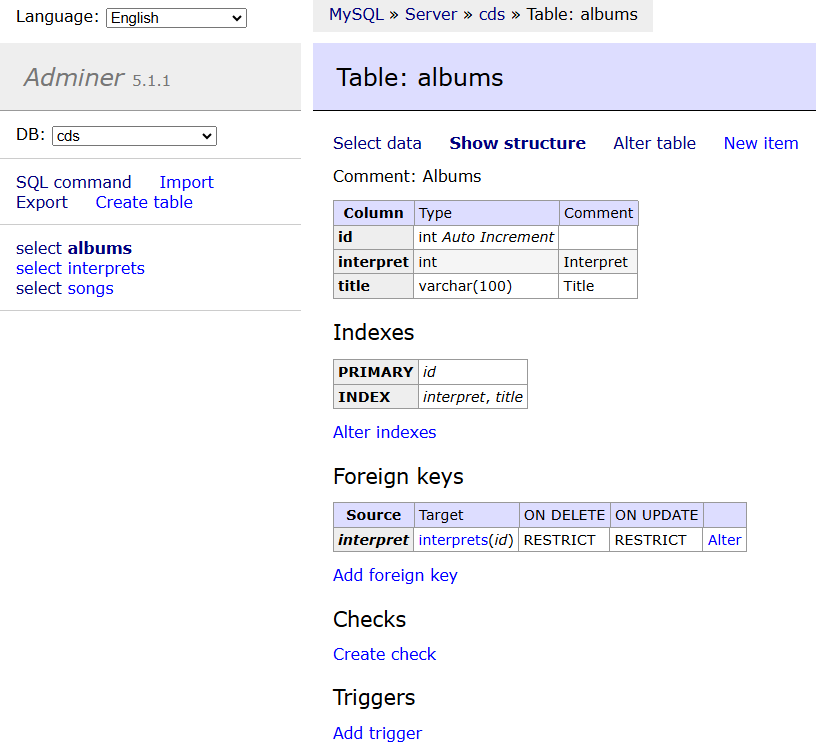Image resolution: width=816 pixels, height=750 pixels.
Task: Open the songs table from sidebar
Action: (91, 288)
